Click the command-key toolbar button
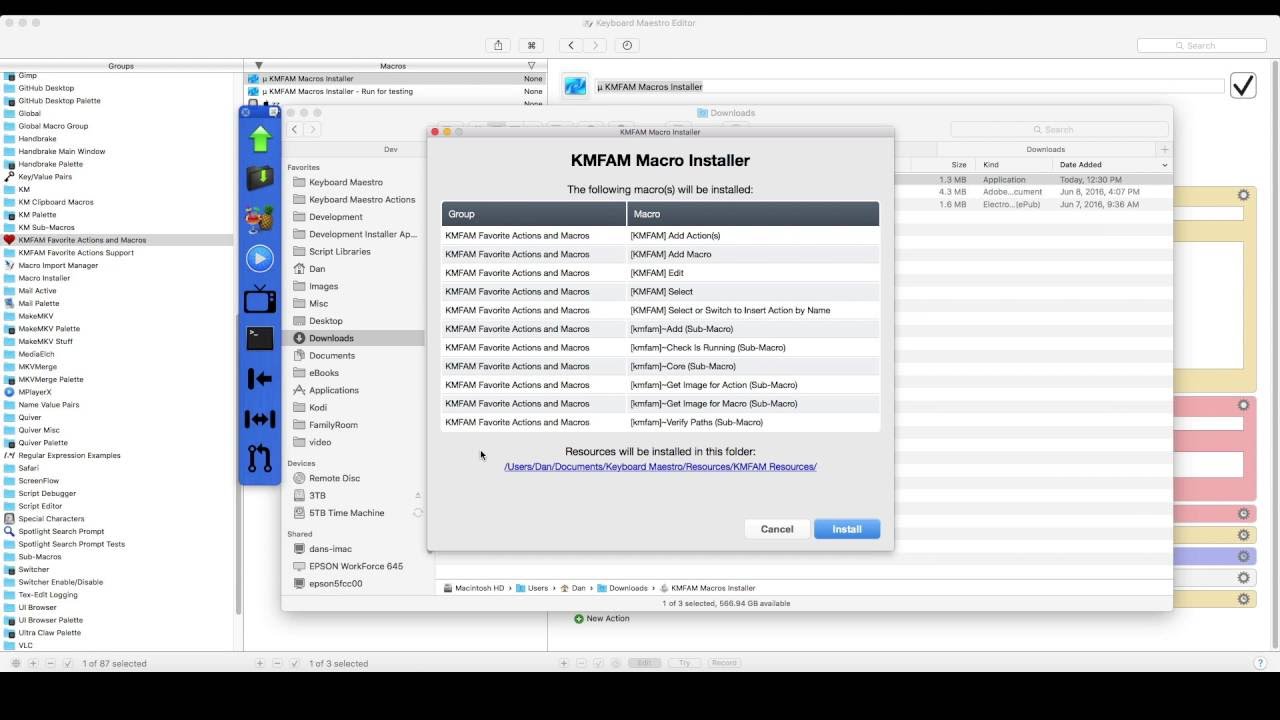 click(532, 45)
